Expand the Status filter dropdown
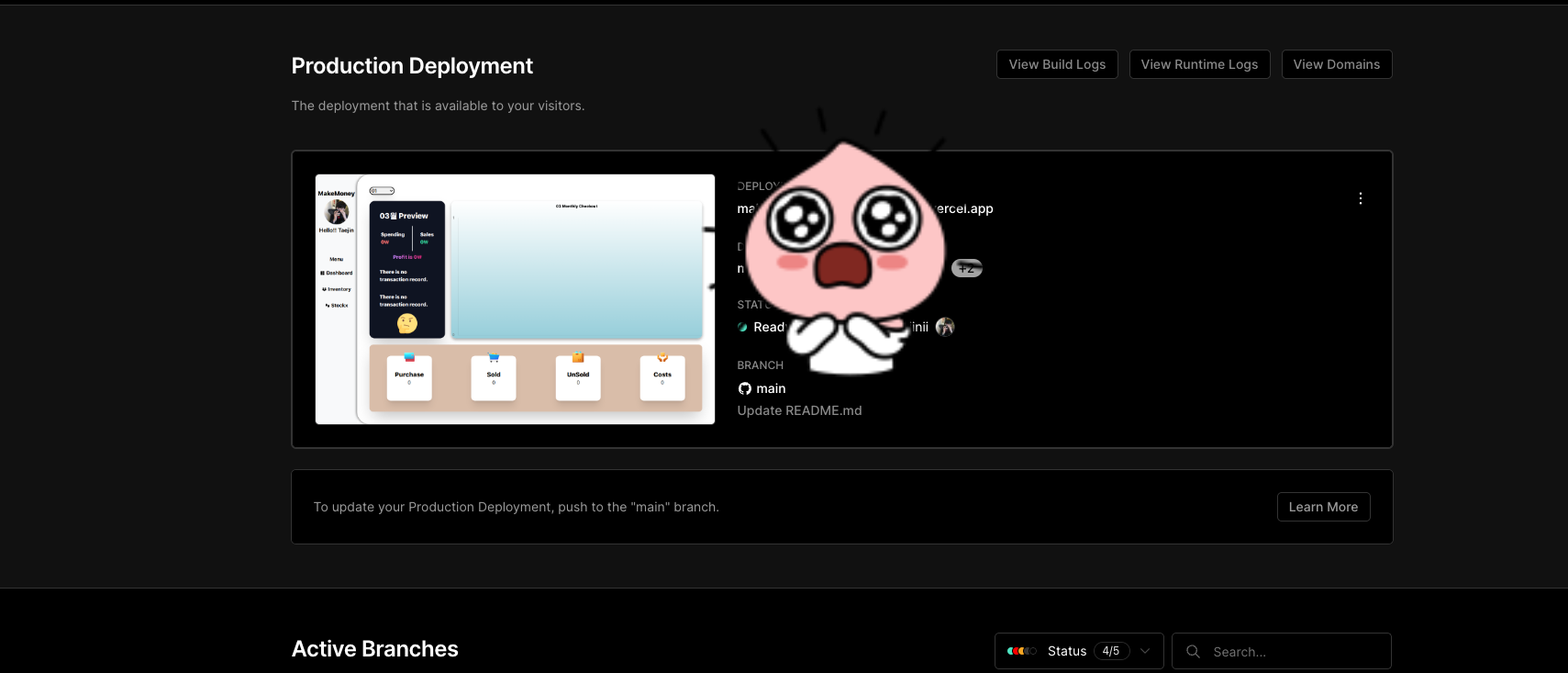The image size is (1568, 673). click(x=1079, y=651)
